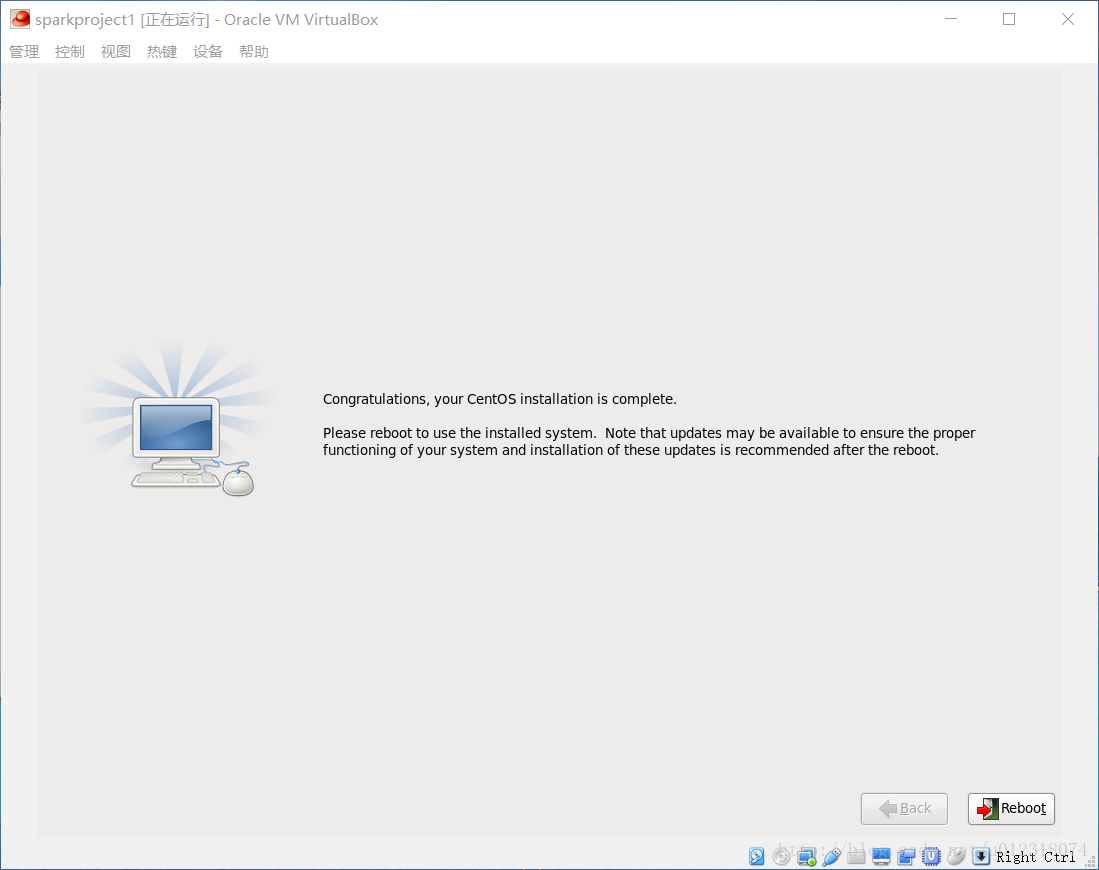The image size is (1099, 870).
Task: Open the 帮助 menu
Action: tap(254, 51)
